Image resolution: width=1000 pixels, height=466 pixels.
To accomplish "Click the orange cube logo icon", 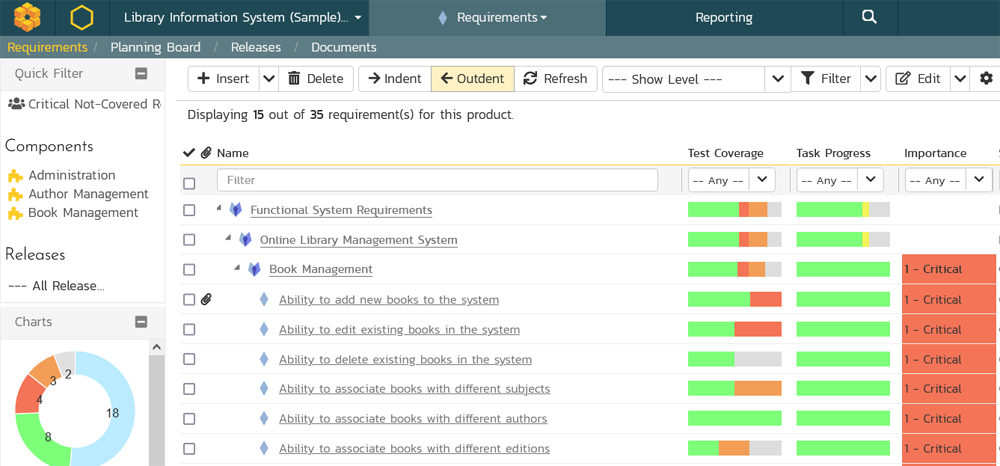I will [x=26, y=17].
